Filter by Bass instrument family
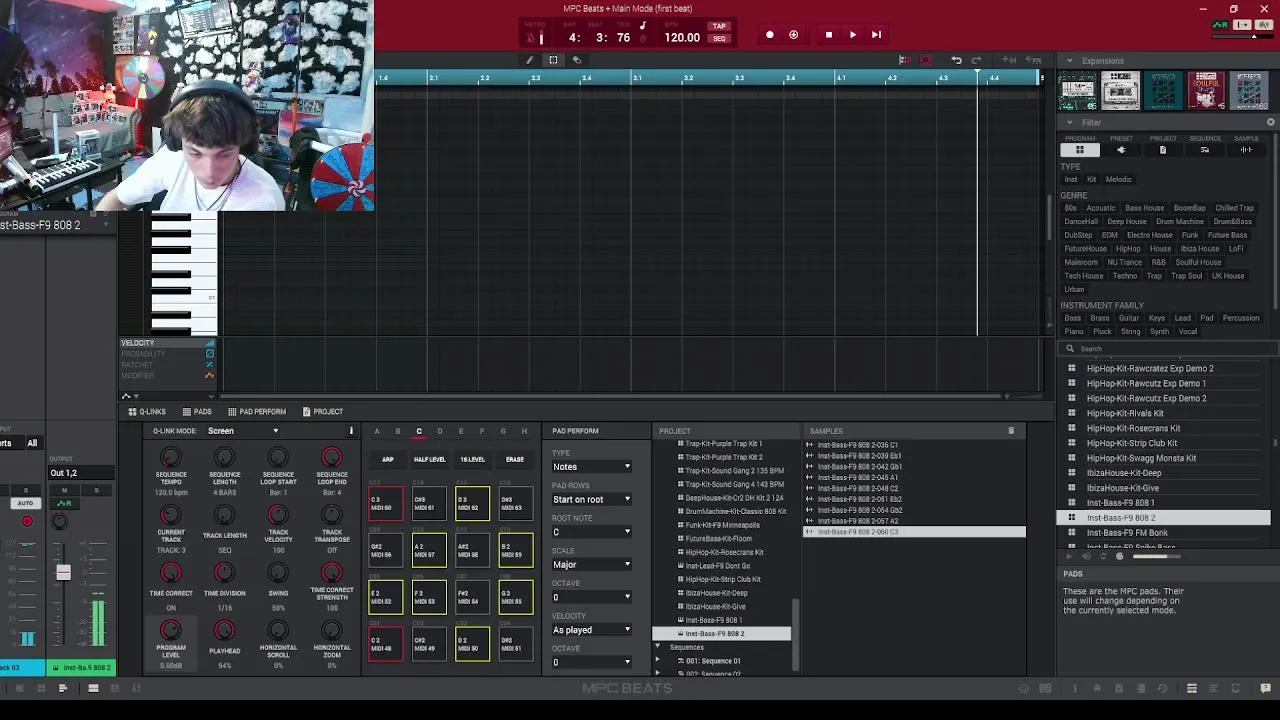This screenshot has height=720, width=1280. pyautogui.click(x=1072, y=318)
